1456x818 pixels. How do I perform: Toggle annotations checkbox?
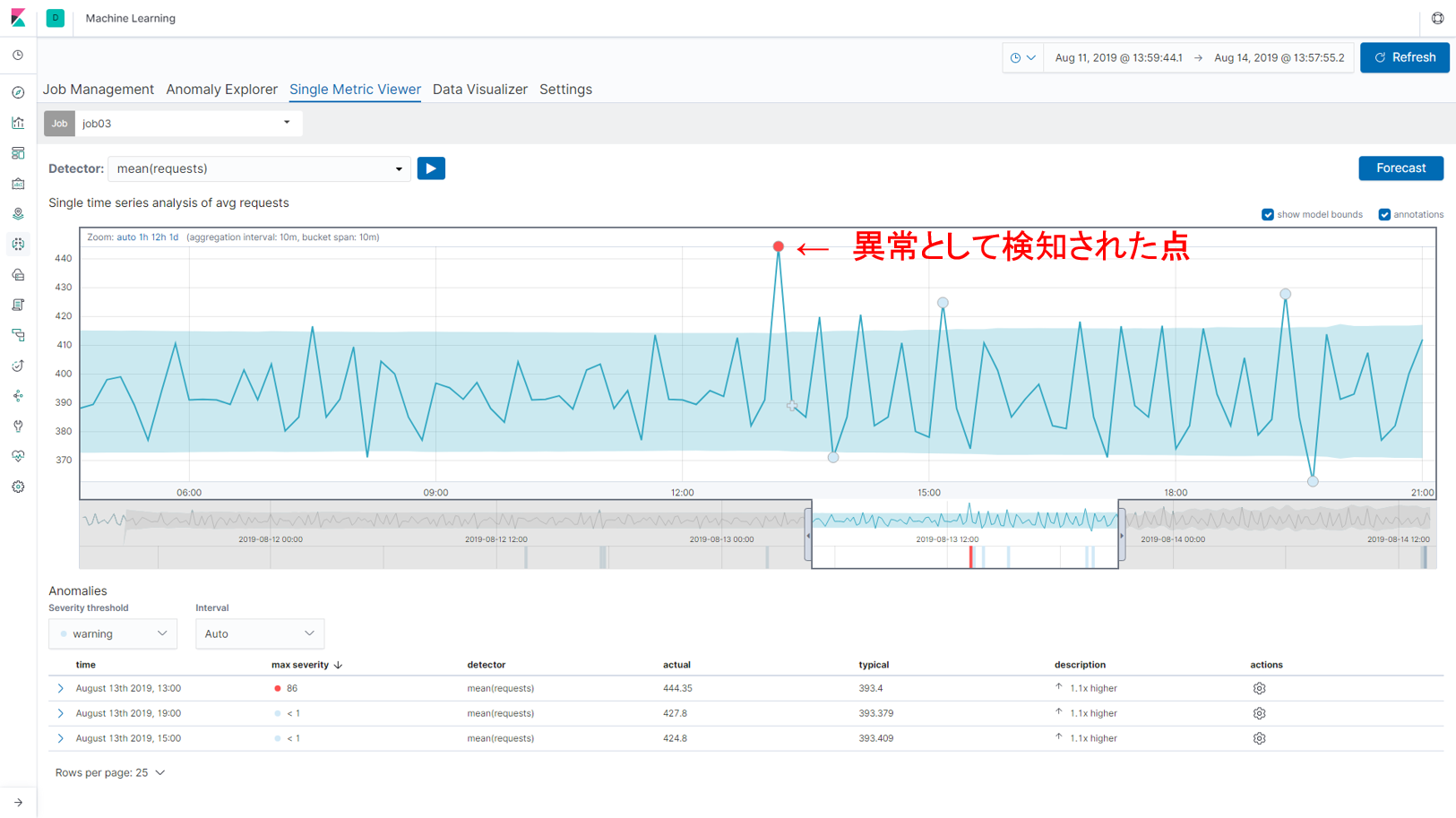[x=1384, y=214]
